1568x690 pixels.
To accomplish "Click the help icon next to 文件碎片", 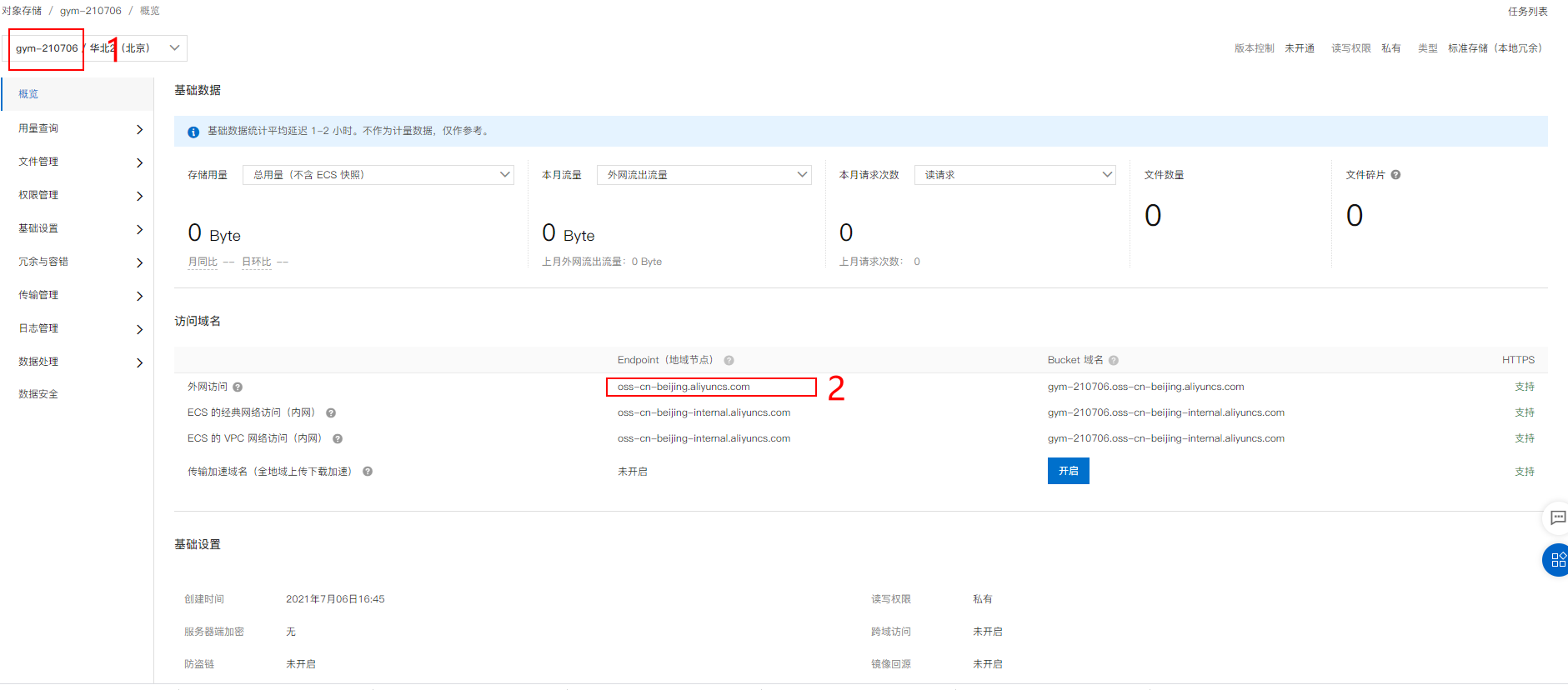I will pos(1395,175).
